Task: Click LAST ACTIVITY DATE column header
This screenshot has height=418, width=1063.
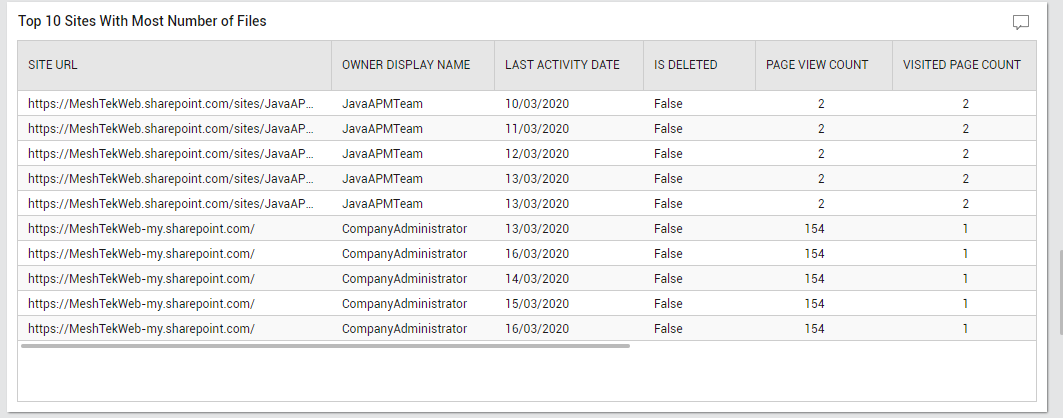Action: [x=562, y=65]
